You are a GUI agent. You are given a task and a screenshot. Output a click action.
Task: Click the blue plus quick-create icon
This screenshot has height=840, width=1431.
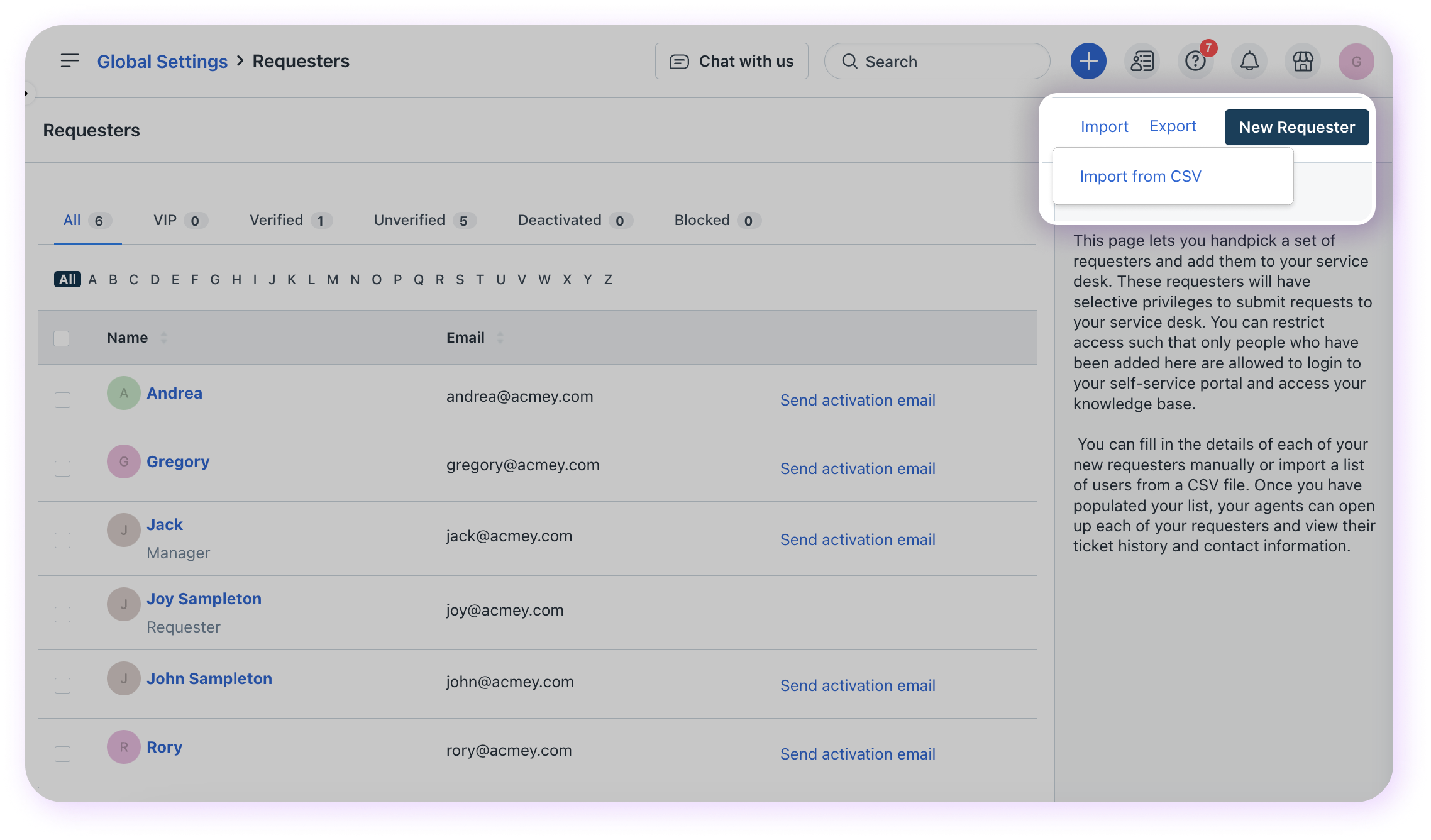click(1088, 61)
